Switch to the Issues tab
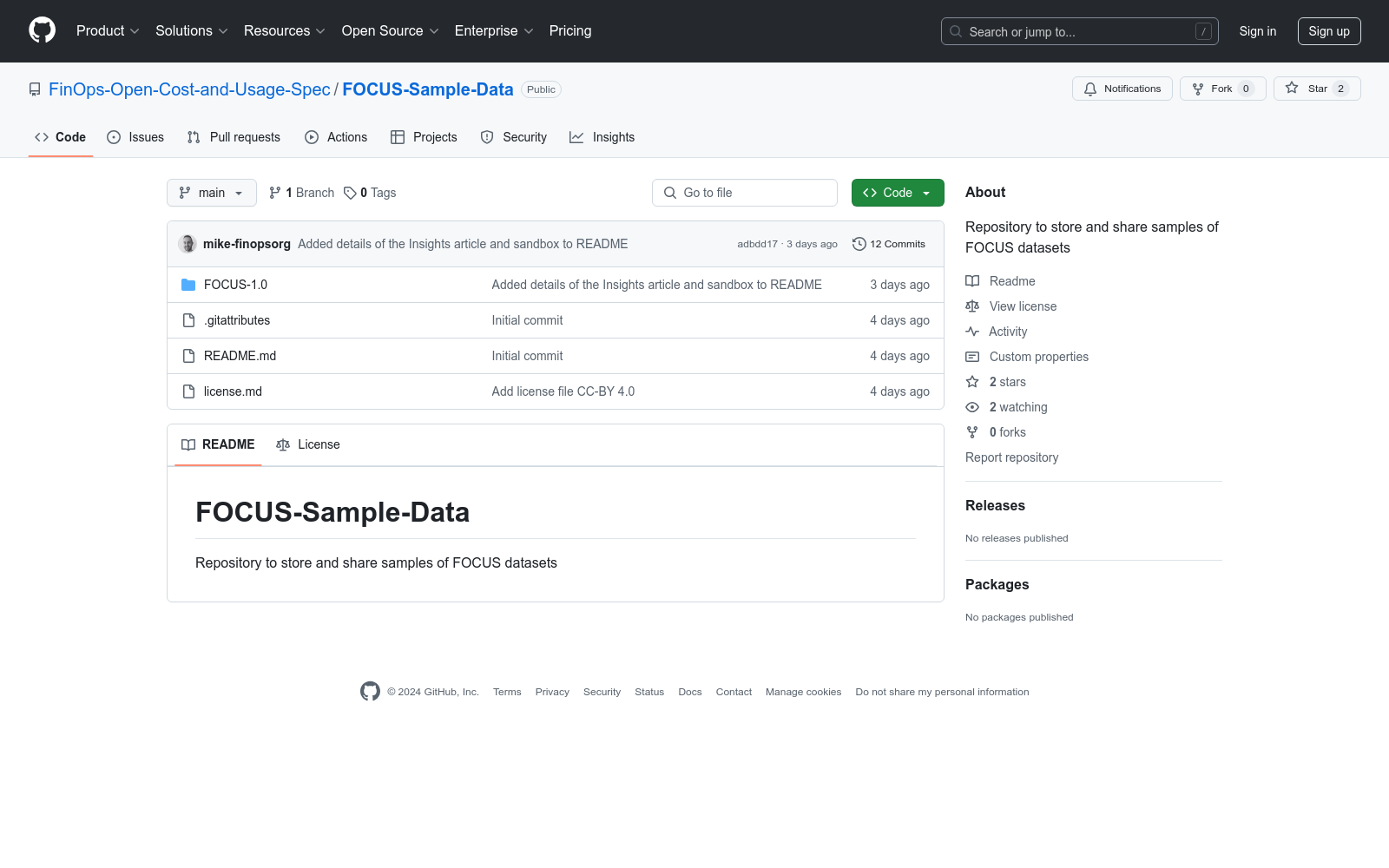This screenshot has height=868, width=1389. 135,137
